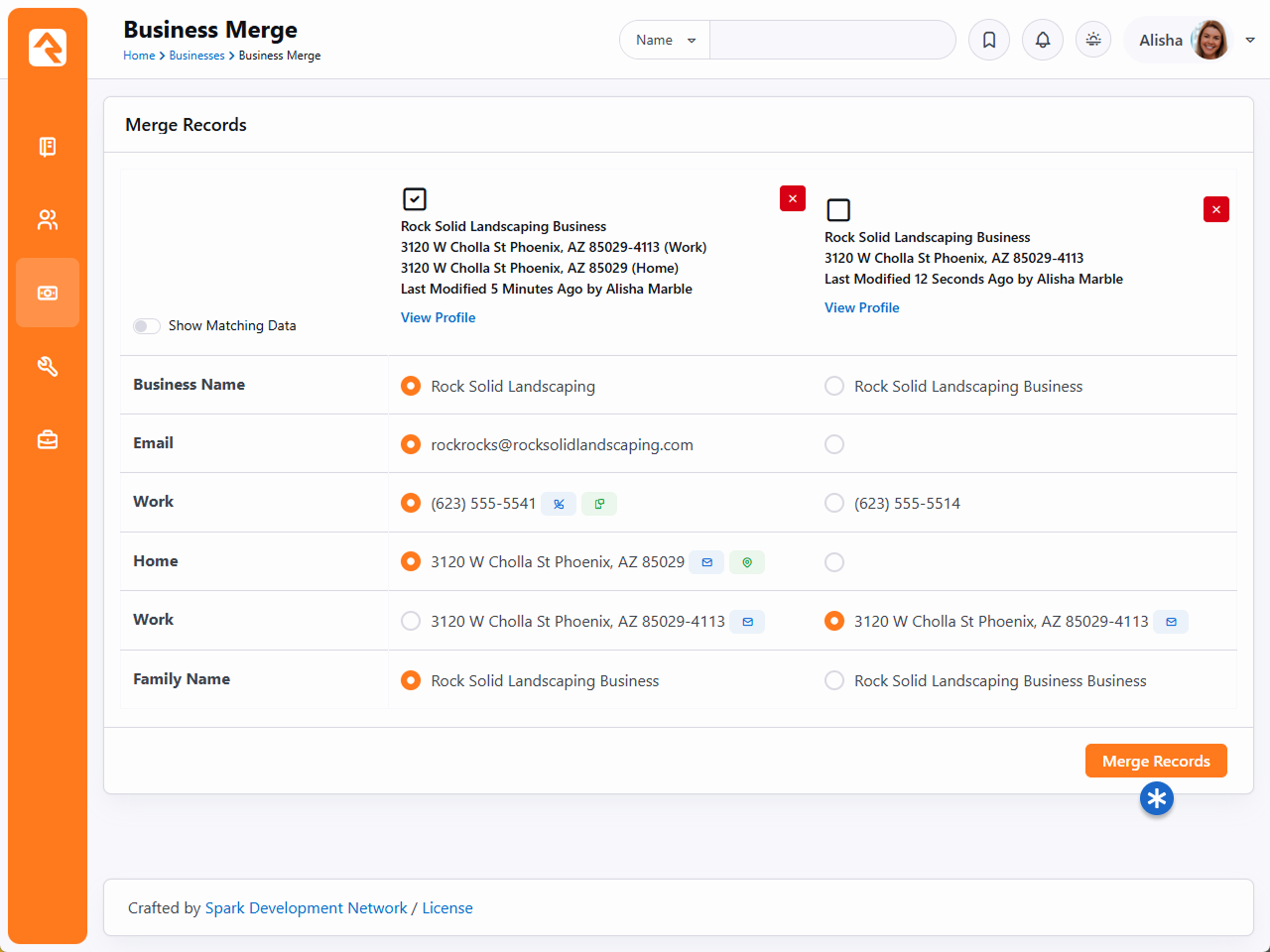Open View Profile for first record
The image size is (1270, 952).
tap(438, 317)
